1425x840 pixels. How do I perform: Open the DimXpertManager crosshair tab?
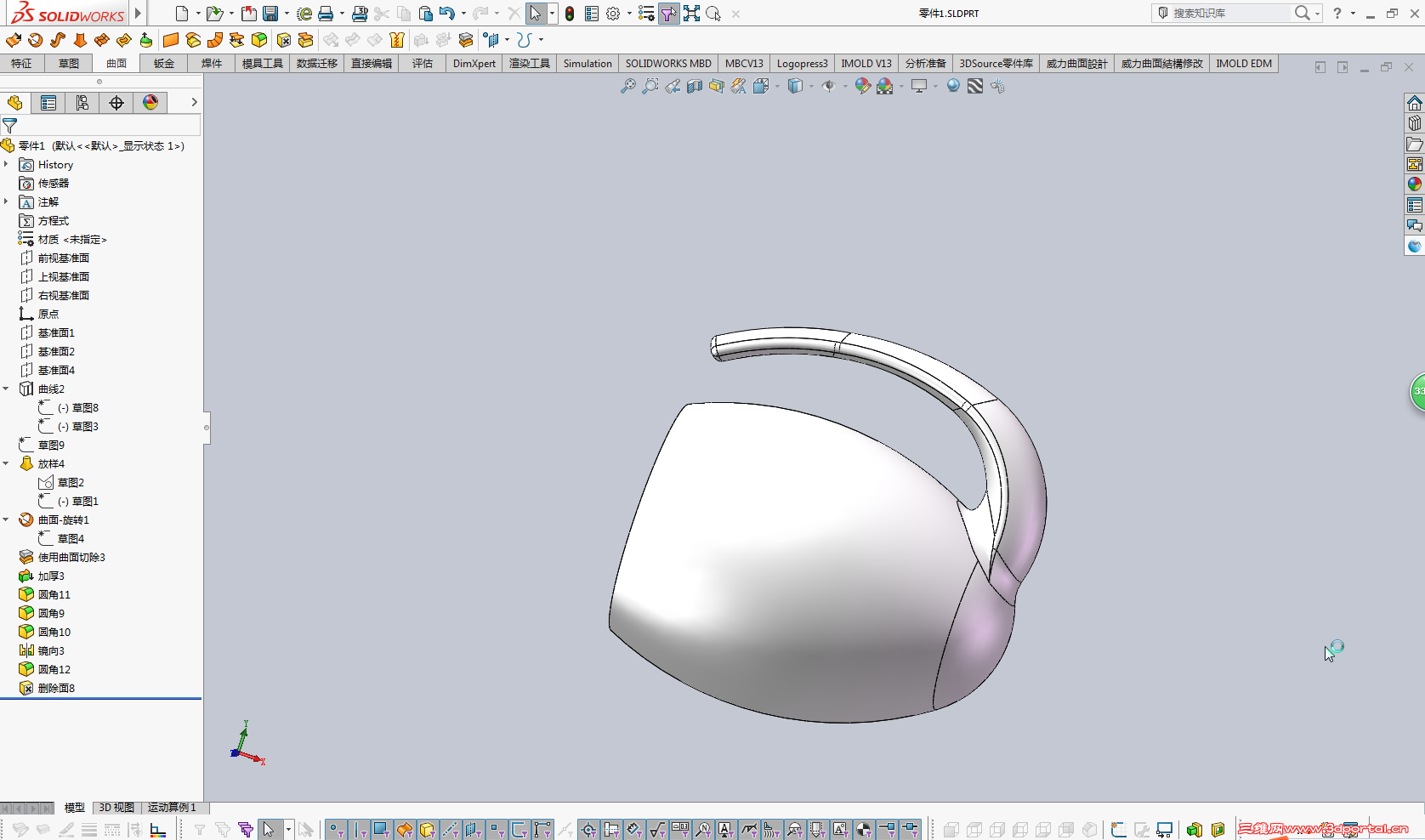coord(116,103)
